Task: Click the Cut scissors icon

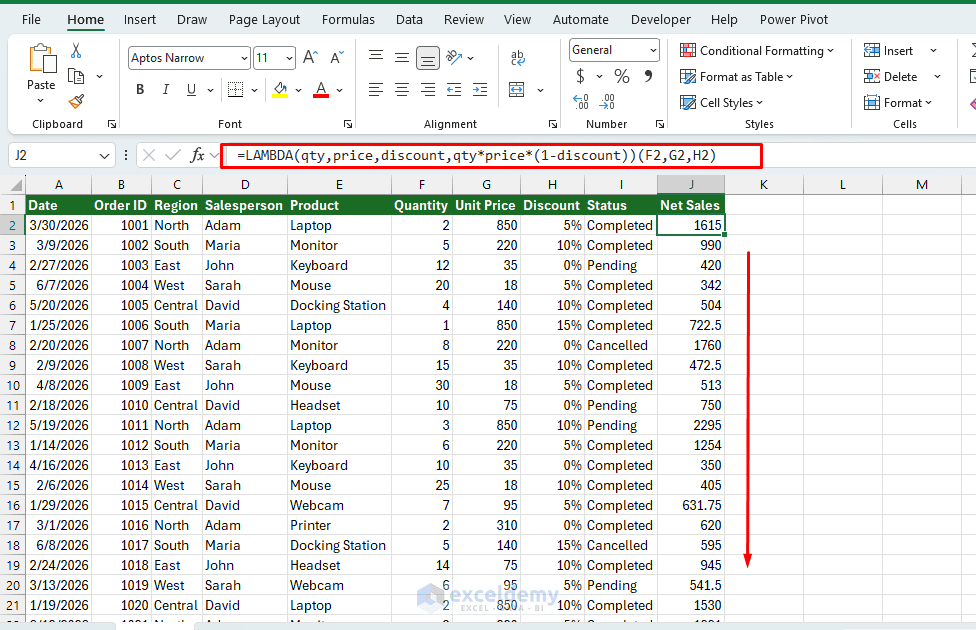Action: tap(76, 50)
